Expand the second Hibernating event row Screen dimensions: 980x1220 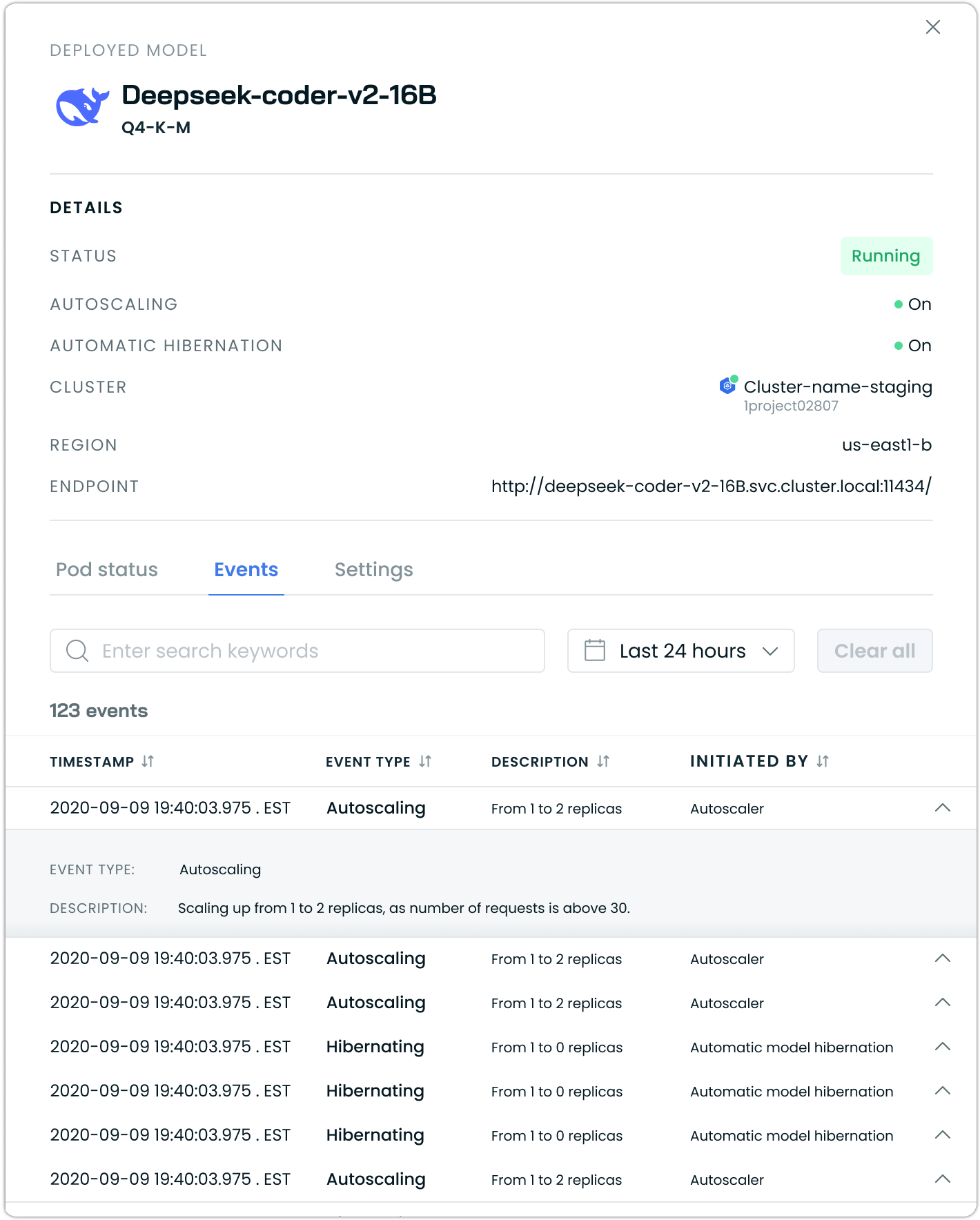(943, 1091)
